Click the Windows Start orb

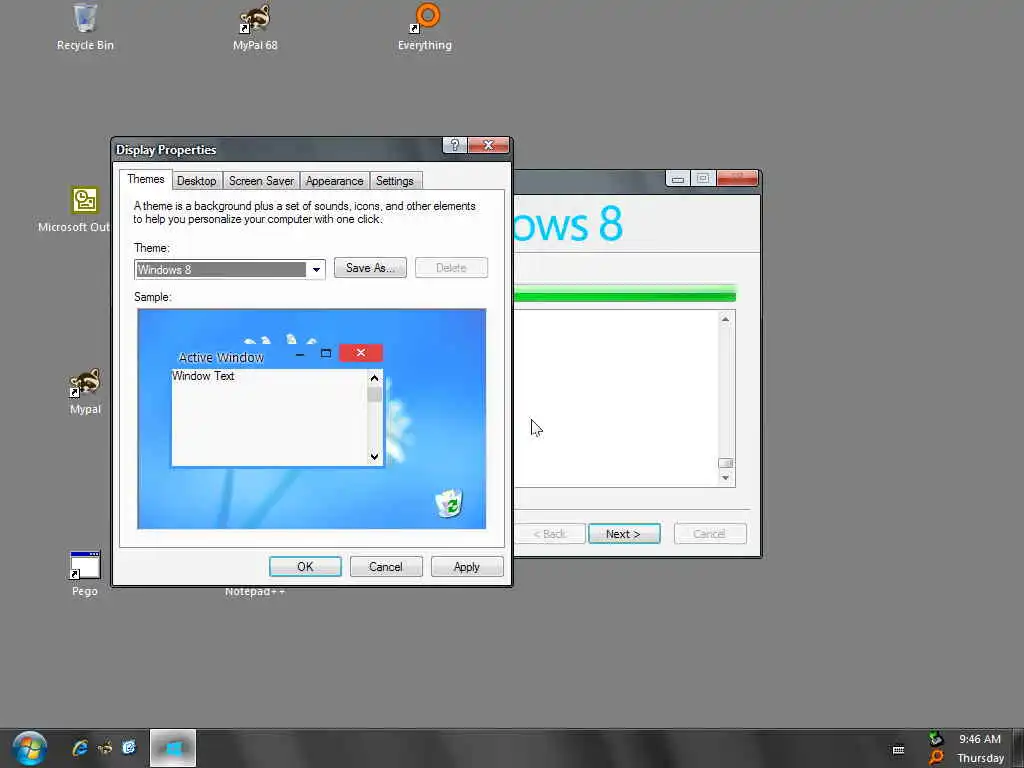[x=29, y=748]
